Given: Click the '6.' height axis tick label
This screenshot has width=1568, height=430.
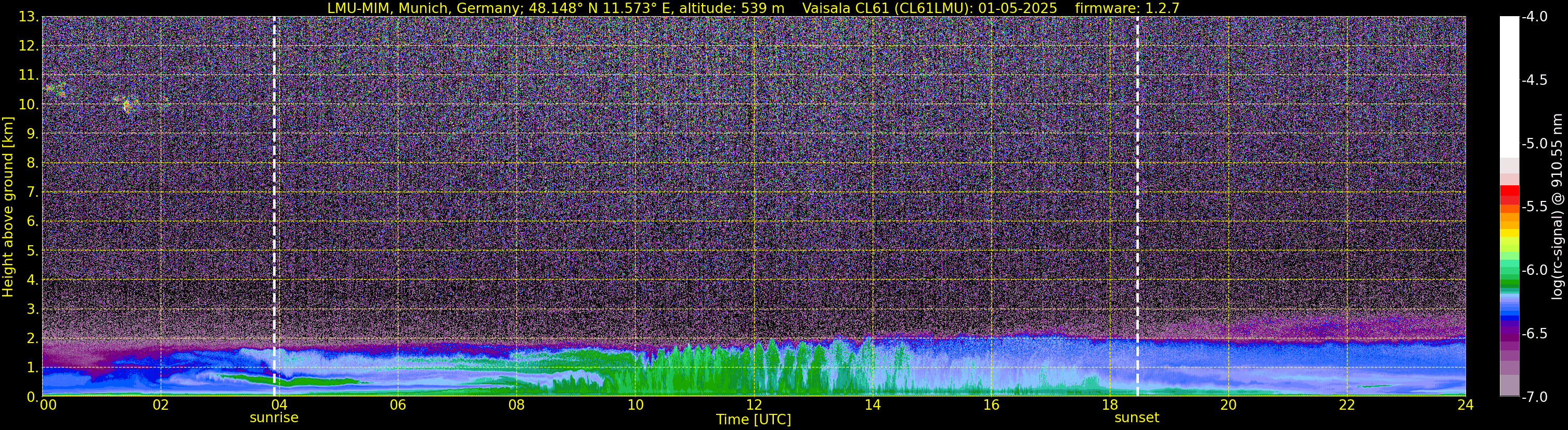Looking at the screenshot, I should tap(33, 221).
